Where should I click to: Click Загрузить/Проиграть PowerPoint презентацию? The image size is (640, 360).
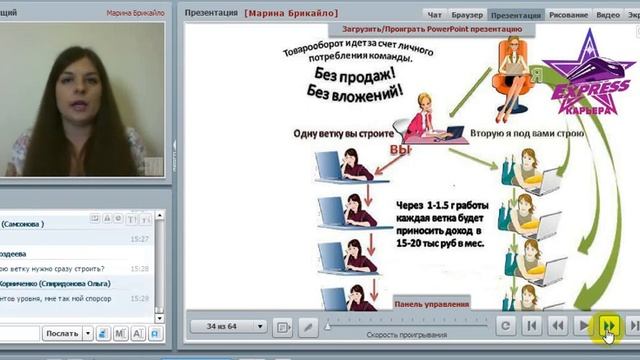(432, 29)
